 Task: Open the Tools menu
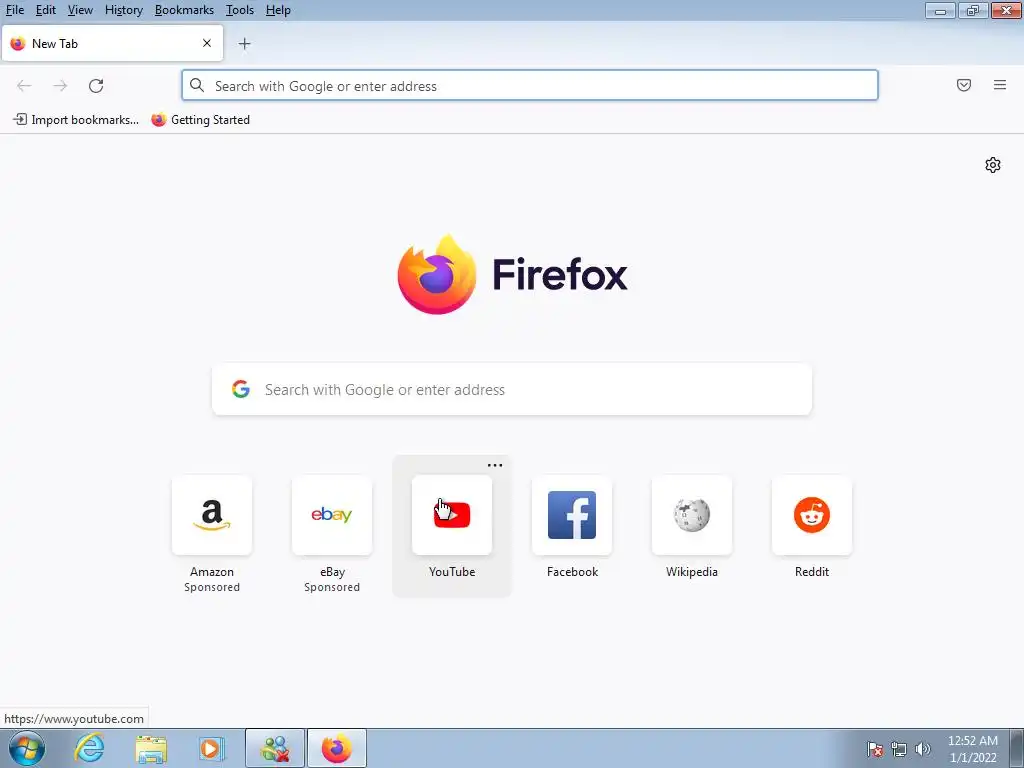(x=240, y=10)
